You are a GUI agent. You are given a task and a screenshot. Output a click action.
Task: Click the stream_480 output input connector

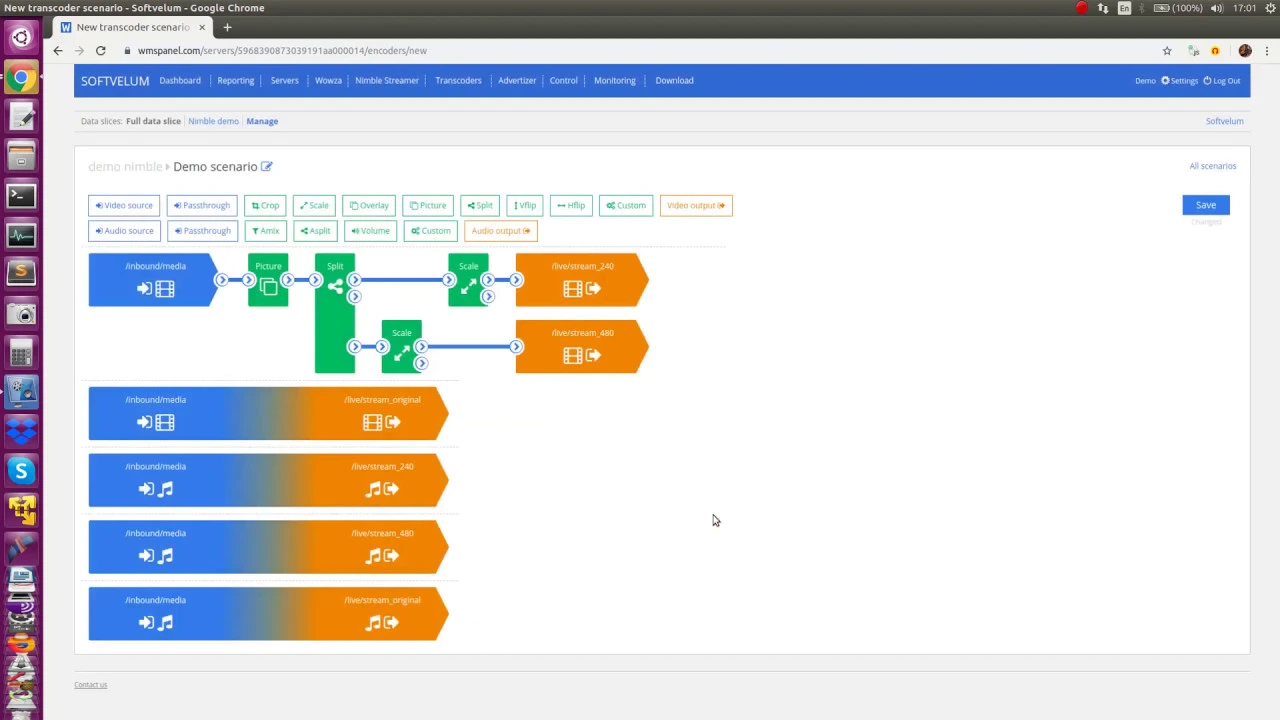pyautogui.click(x=516, y=346)
